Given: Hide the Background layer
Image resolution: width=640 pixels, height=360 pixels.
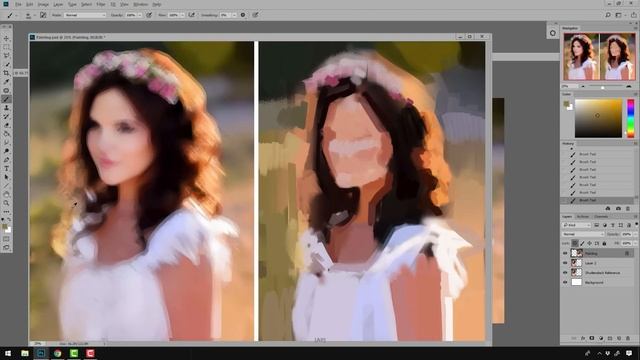Looking at the screenshot, I should (x=565, y=282).
